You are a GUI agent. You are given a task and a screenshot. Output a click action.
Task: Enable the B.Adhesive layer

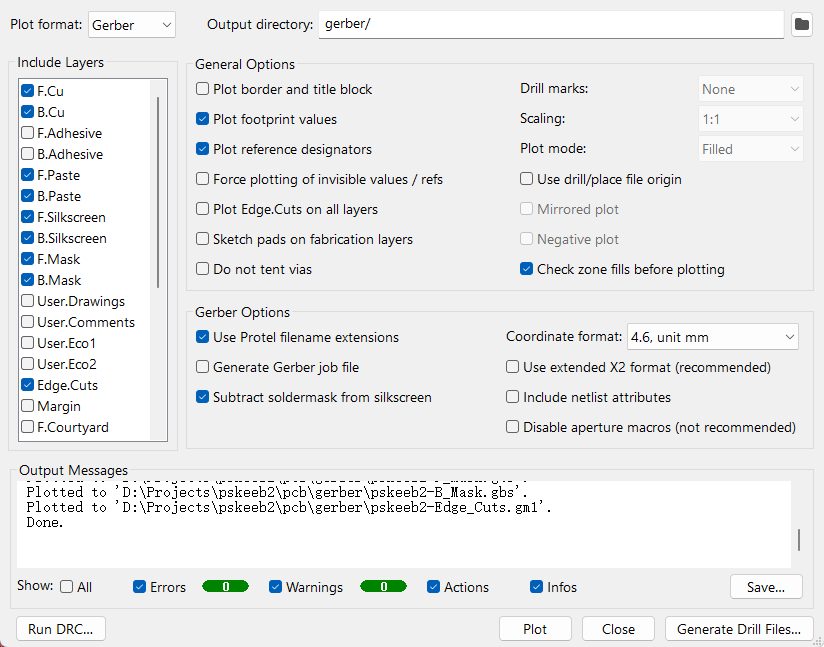tap(28, 154)
